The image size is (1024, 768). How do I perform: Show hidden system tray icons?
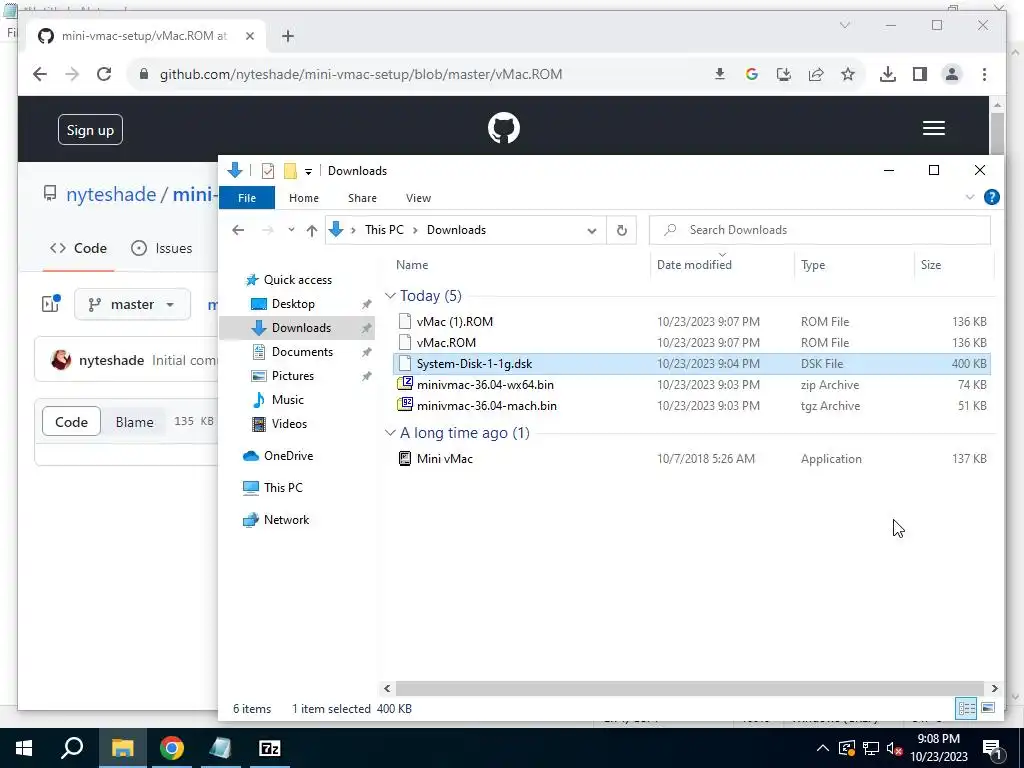(823, 748)
